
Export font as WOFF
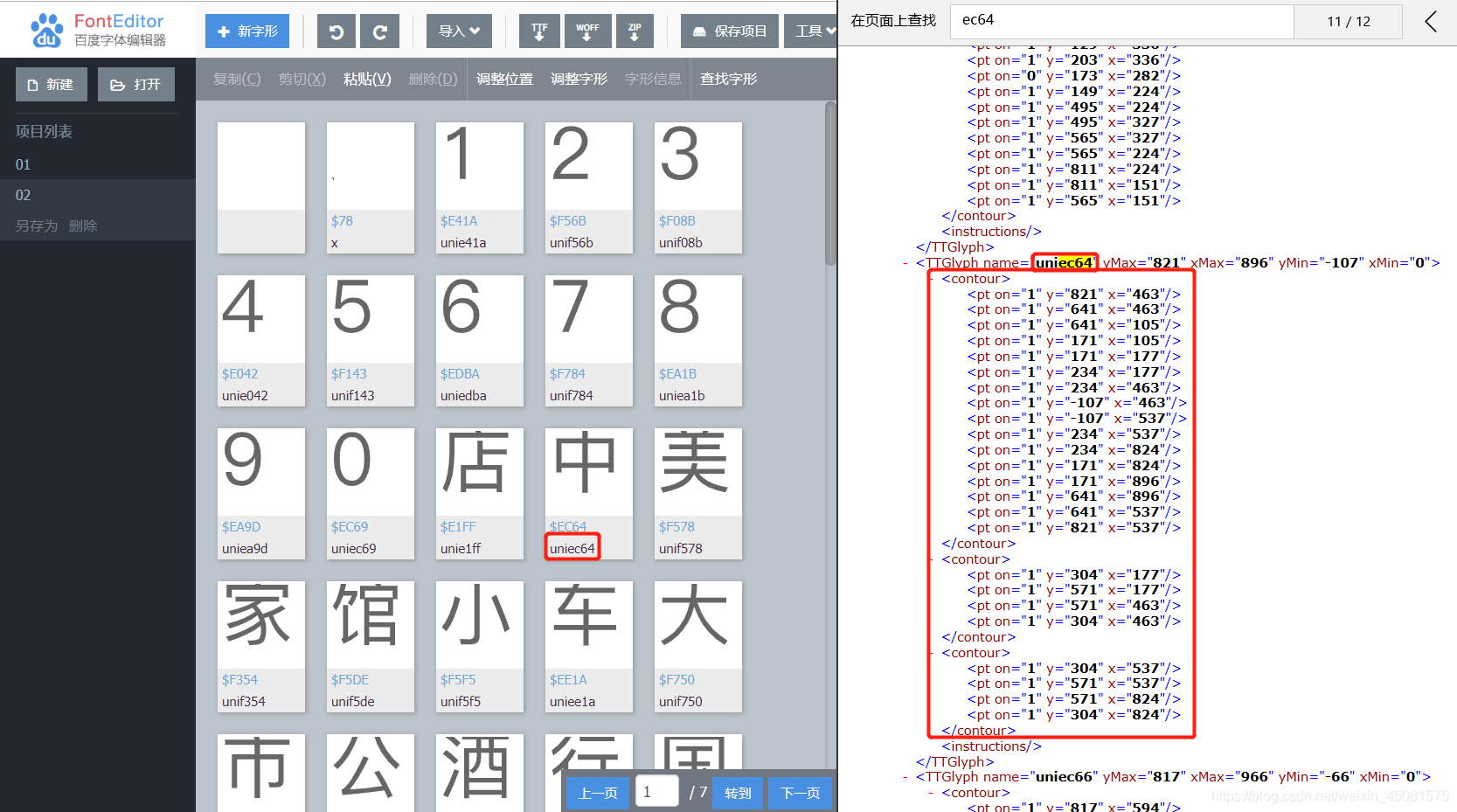pos(587,31)
